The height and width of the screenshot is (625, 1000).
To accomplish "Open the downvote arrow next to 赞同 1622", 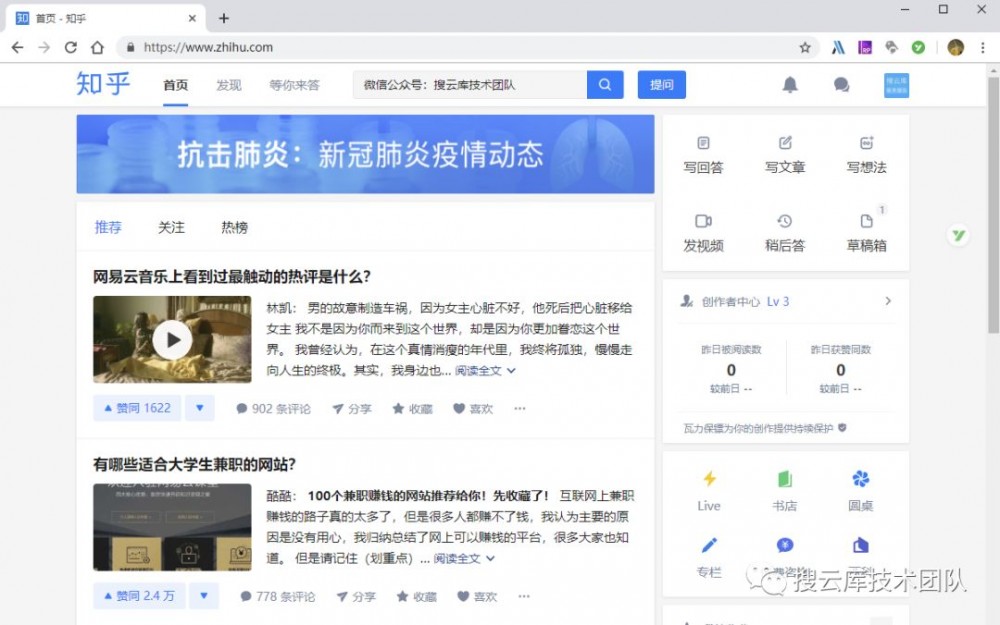I will pos(199,407).
